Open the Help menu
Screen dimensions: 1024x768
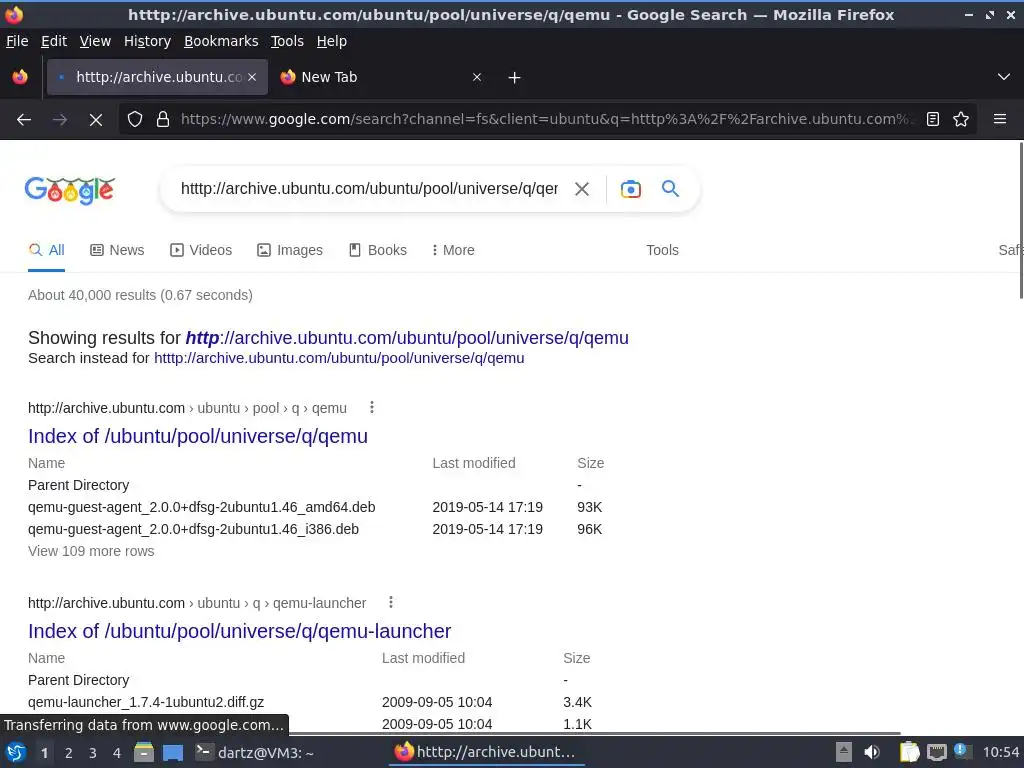(331, 41)
